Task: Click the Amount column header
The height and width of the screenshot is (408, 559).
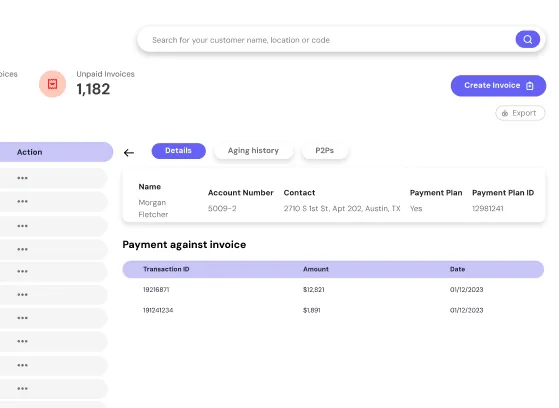Action: (316, 269)
